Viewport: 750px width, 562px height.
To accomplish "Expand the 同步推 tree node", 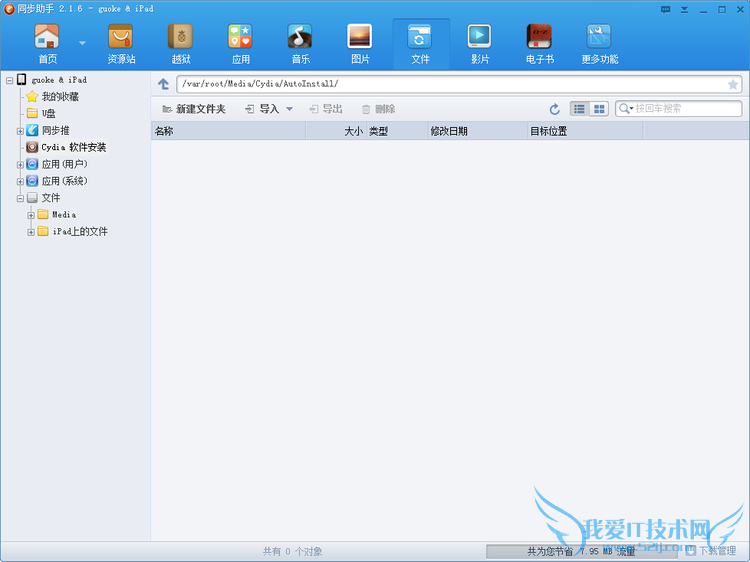I will [x=20, y=131].
